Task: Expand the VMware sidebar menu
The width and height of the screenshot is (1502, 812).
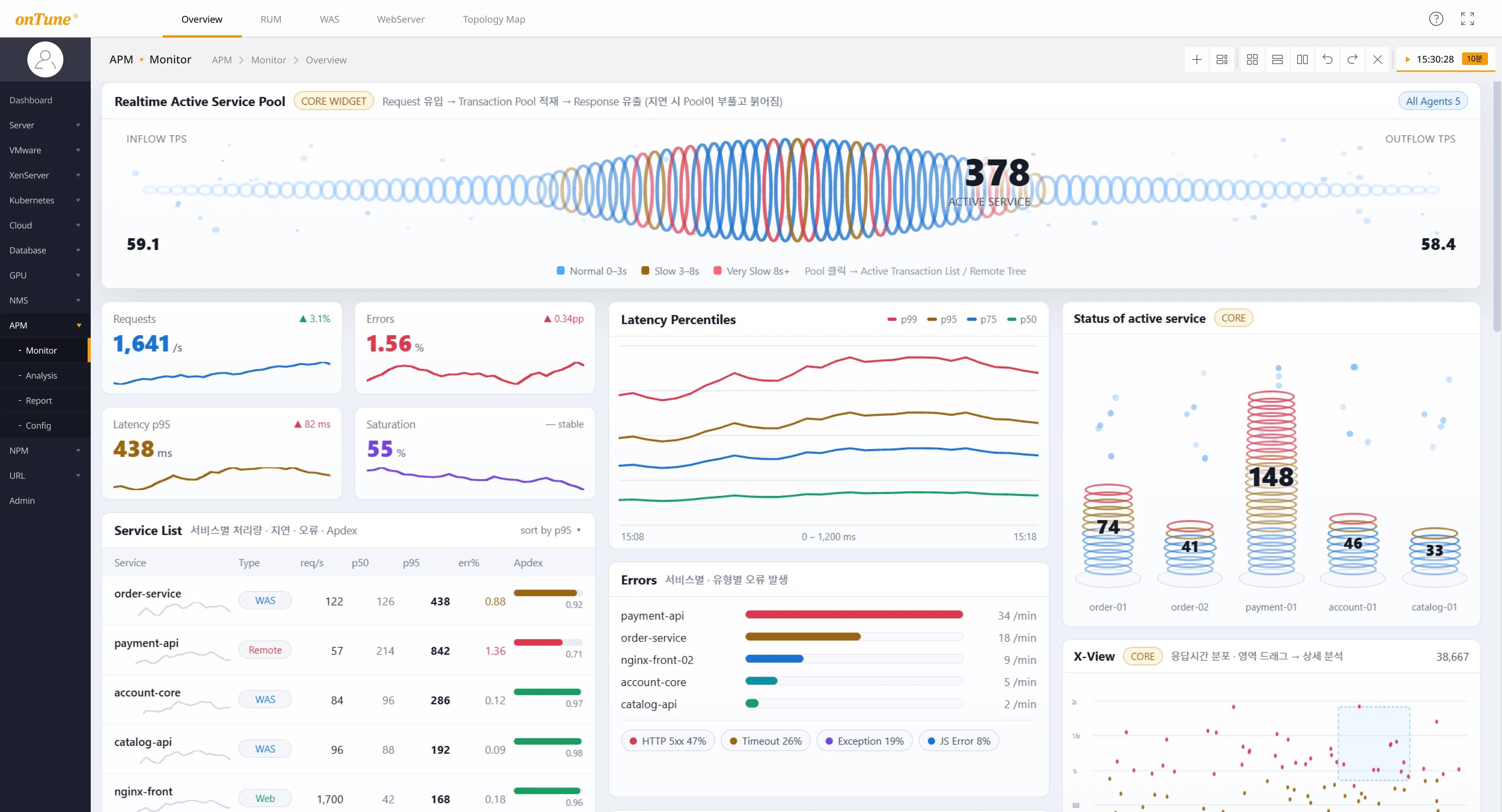Action: (45, 150)
